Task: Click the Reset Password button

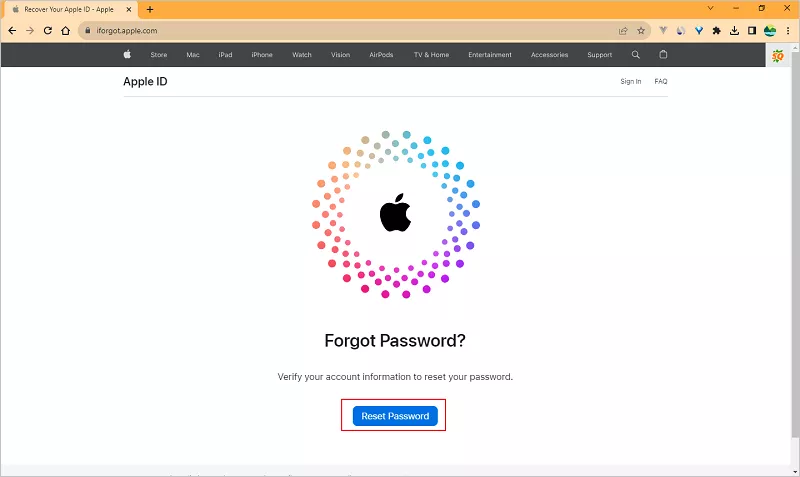Action: (395, 416)
